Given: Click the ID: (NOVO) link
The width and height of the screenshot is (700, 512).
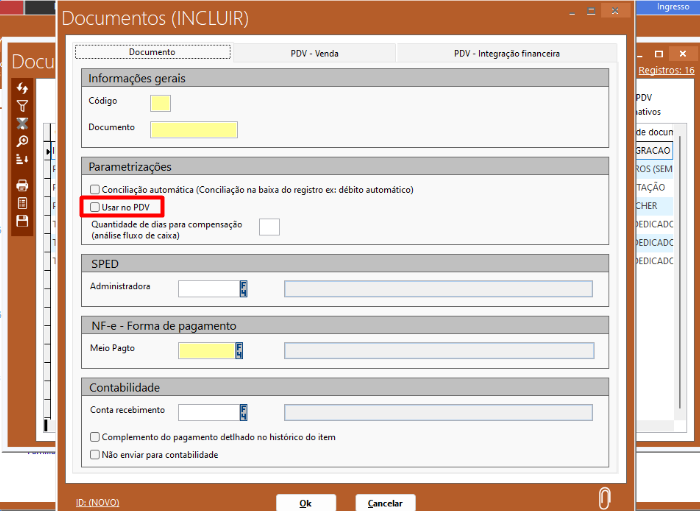Looking at the screenshot, I should coord(97,502).
